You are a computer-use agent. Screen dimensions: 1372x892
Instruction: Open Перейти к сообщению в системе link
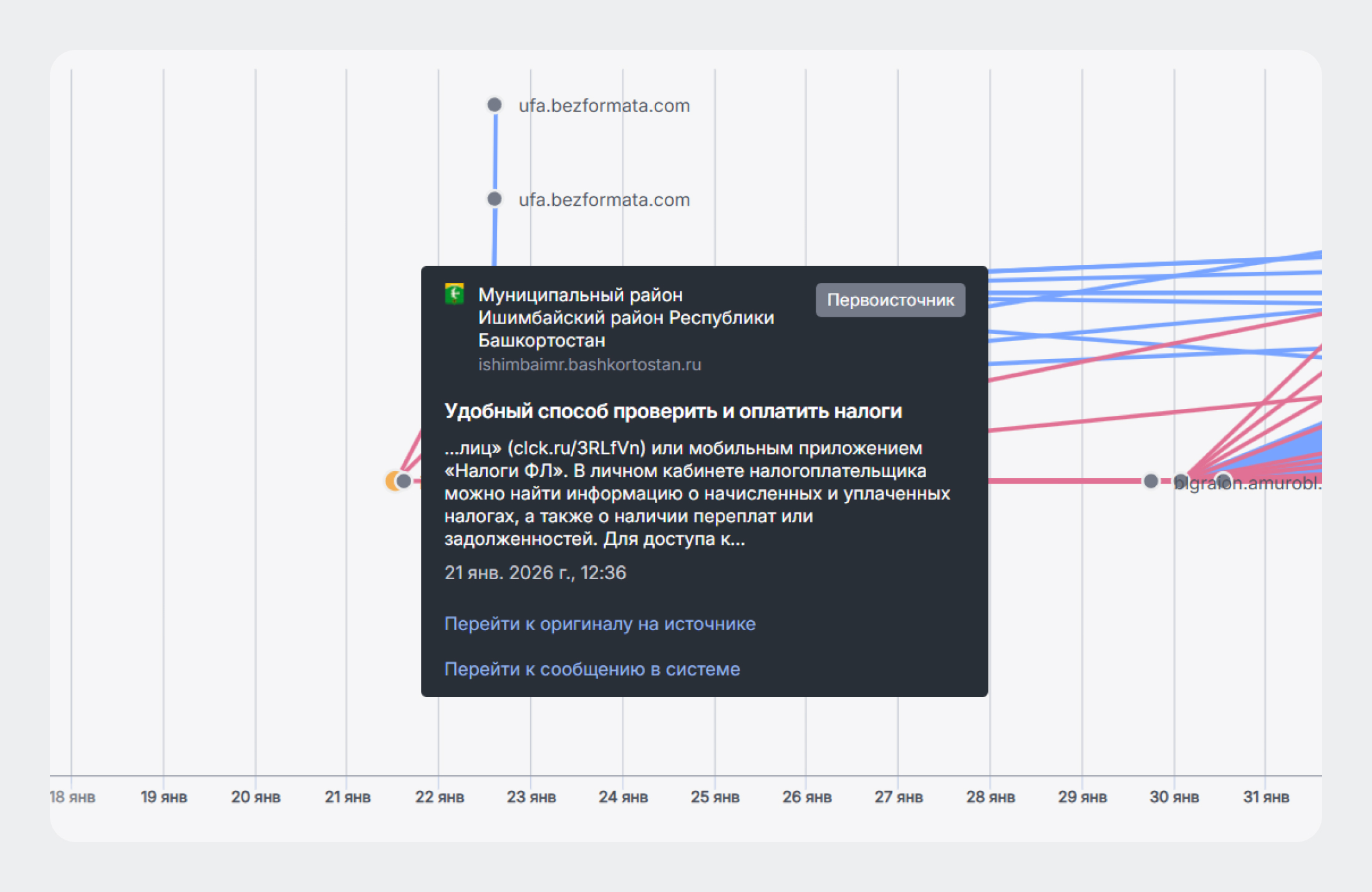592,669
